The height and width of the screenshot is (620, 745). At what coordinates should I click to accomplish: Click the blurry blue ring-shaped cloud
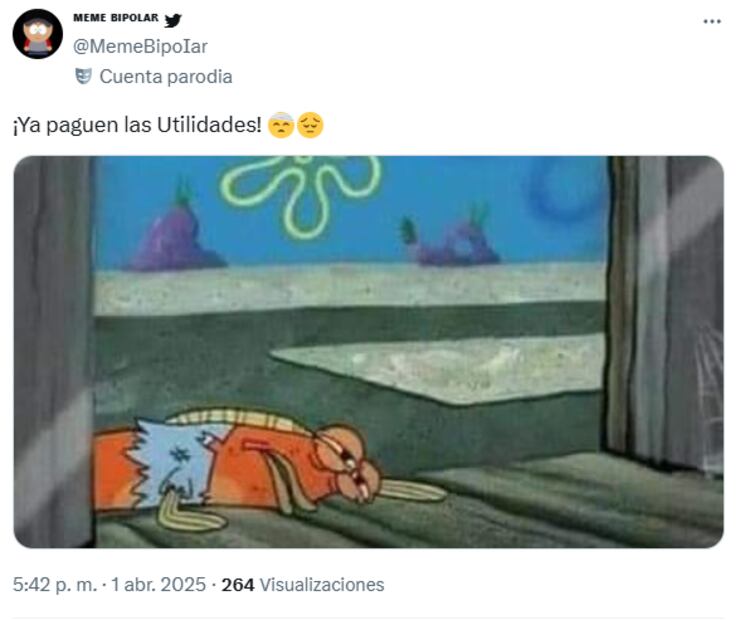click(562, 190)
